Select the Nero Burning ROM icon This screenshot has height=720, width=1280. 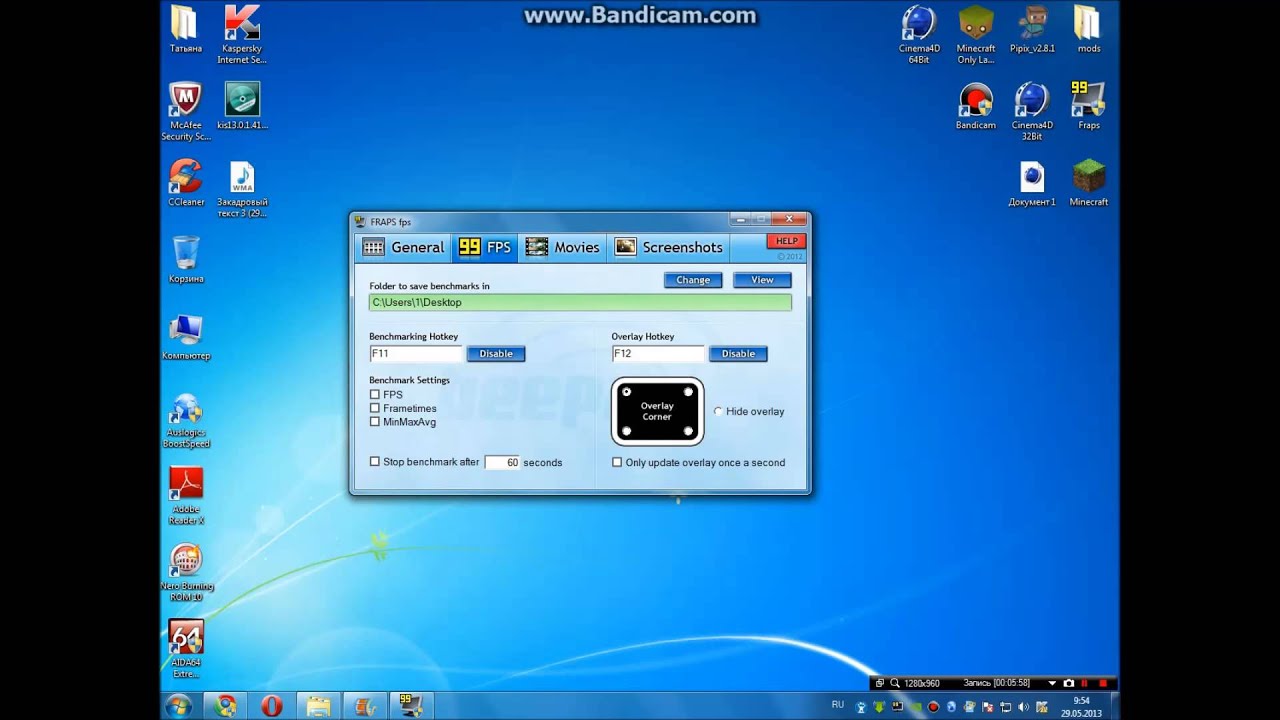click(x=186, y=572)
